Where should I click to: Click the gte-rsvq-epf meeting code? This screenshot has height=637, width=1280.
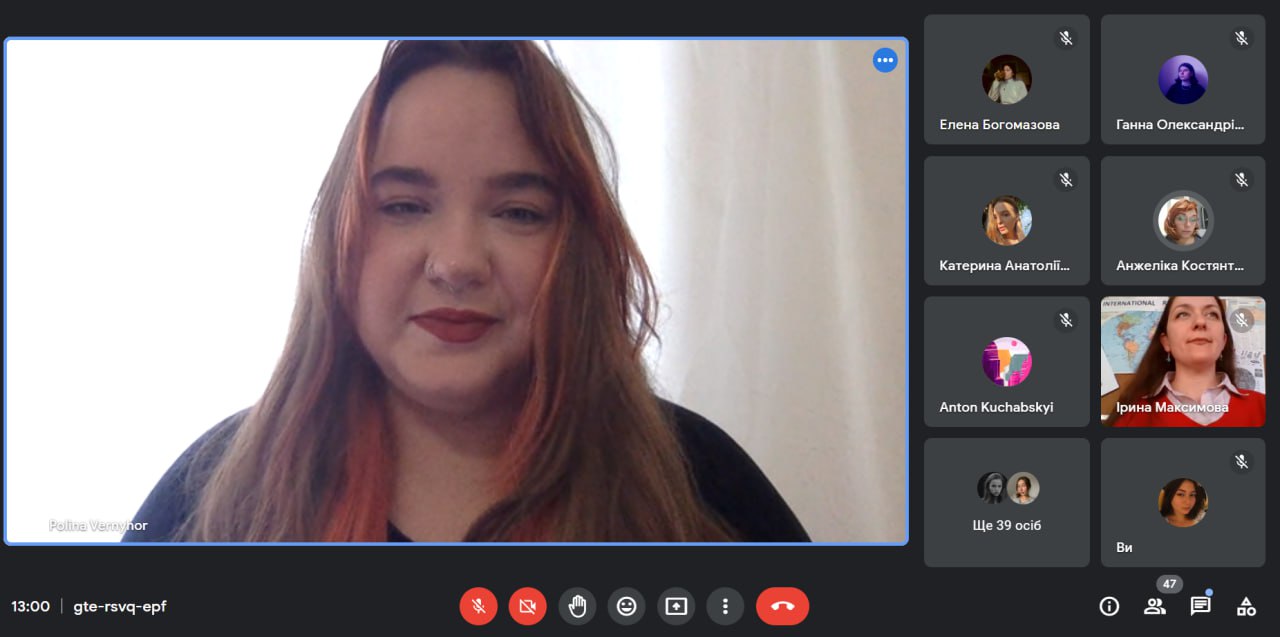click(120, 607)
